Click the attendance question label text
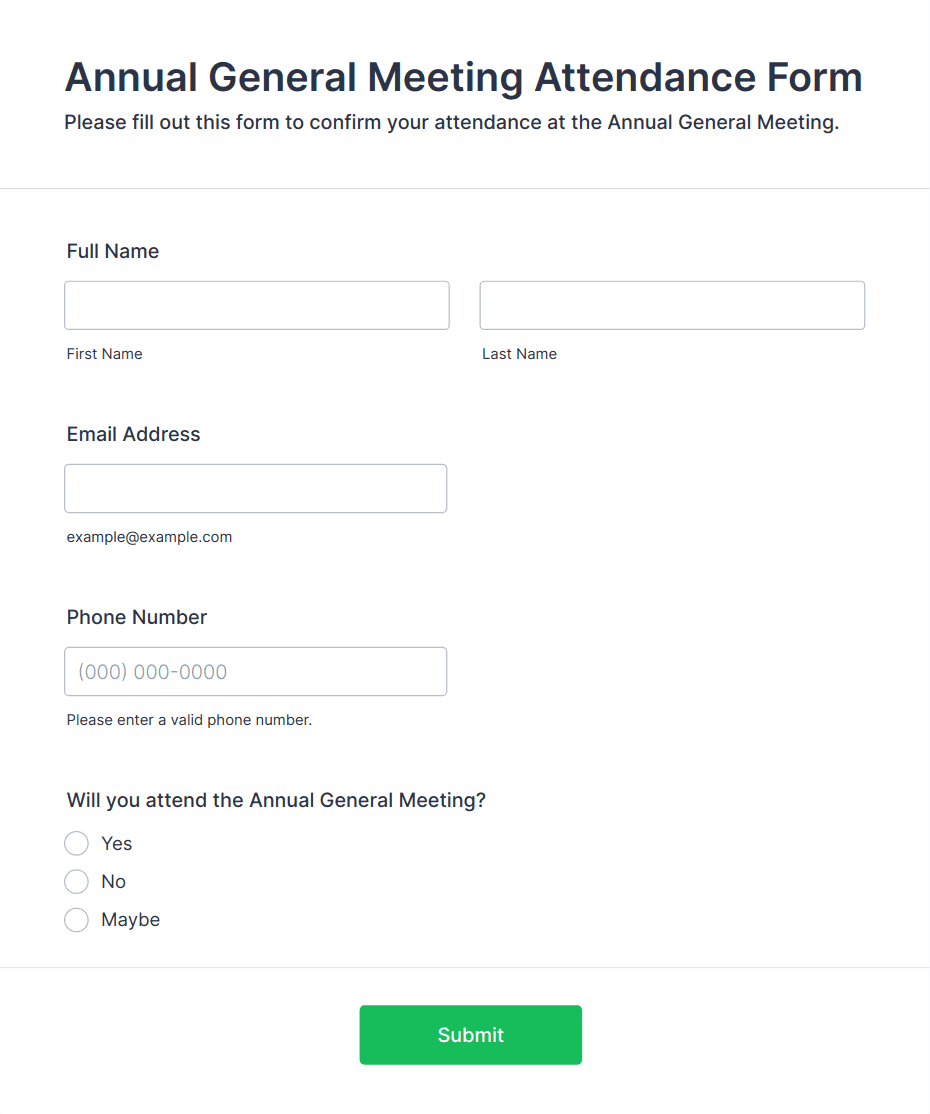930x1114 pixels. (276, 801)
